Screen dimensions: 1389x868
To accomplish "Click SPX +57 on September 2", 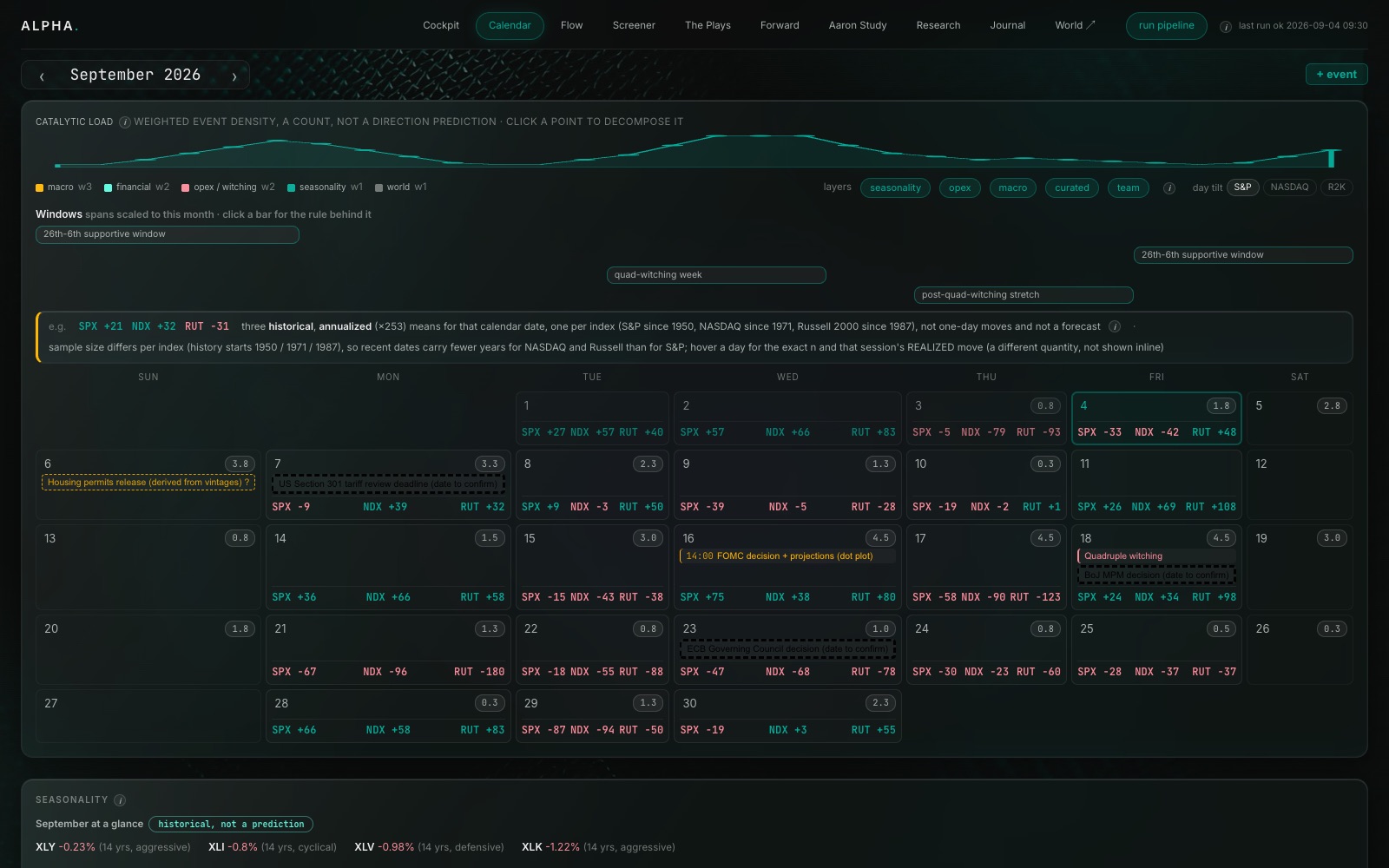I will (x=702, y=432).
